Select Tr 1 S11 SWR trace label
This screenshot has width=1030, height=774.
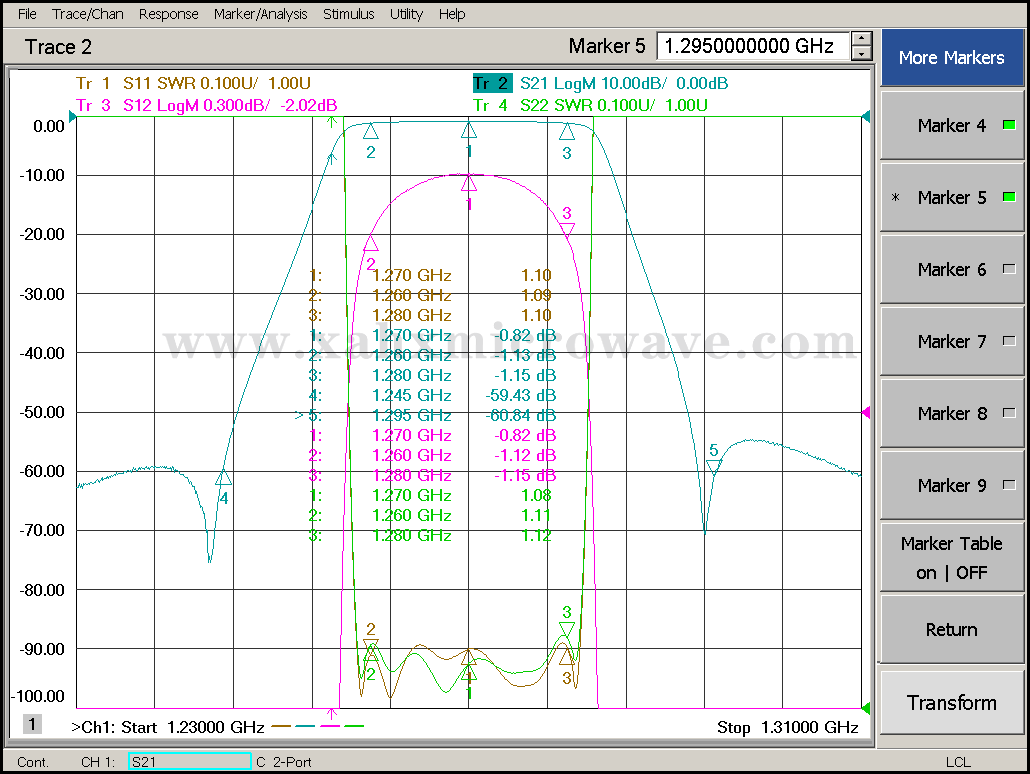pyautogui.click(x=193, y=83)
